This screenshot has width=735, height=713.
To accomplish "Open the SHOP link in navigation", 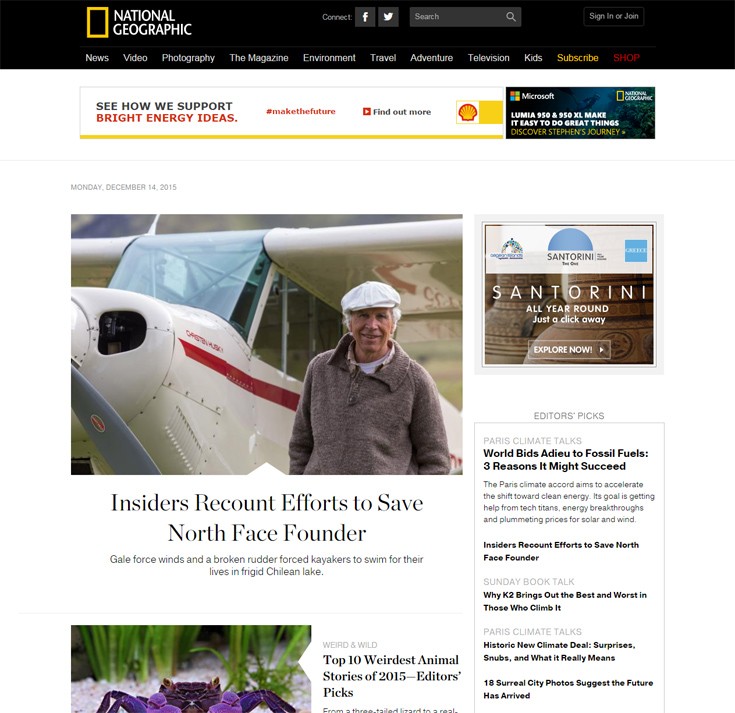I will pos(626,58).
